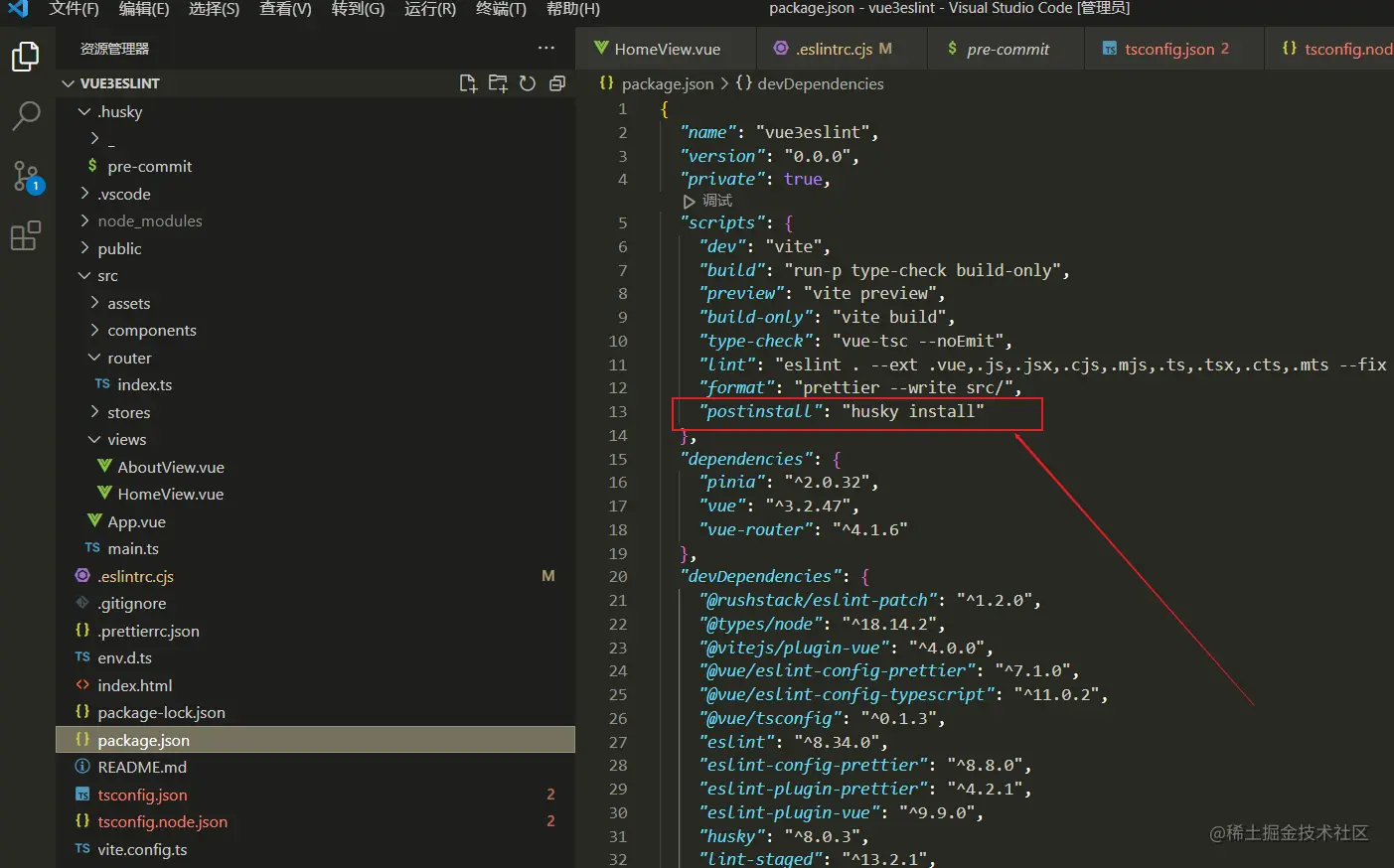Open .prettierrc.json file
The width and height of the screenshot is (1394, 868).
[x=315, y=631]
